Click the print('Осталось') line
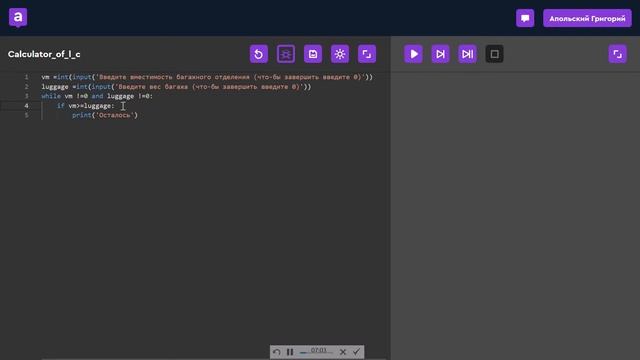This screenshot has height=360, width=640. 105,115
